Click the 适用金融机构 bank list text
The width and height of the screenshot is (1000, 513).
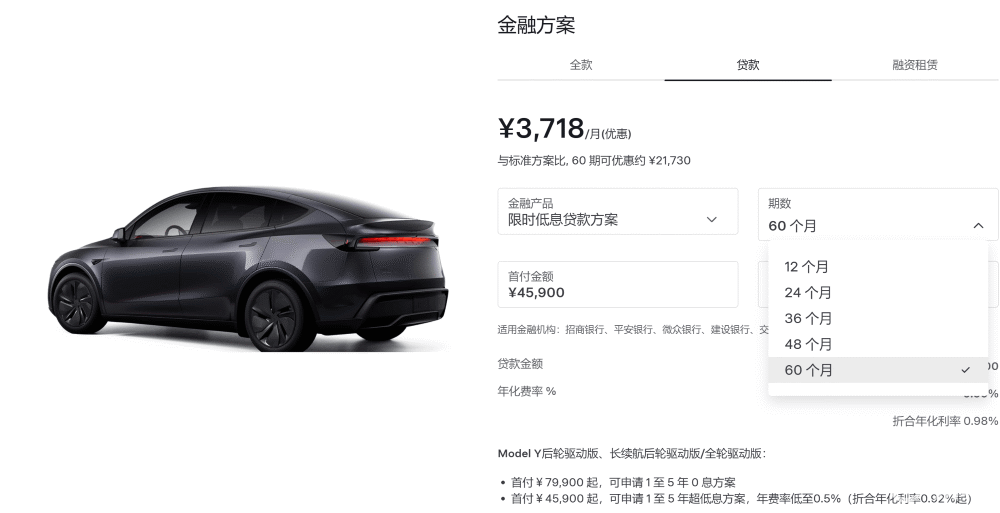(x=633, y=330)
